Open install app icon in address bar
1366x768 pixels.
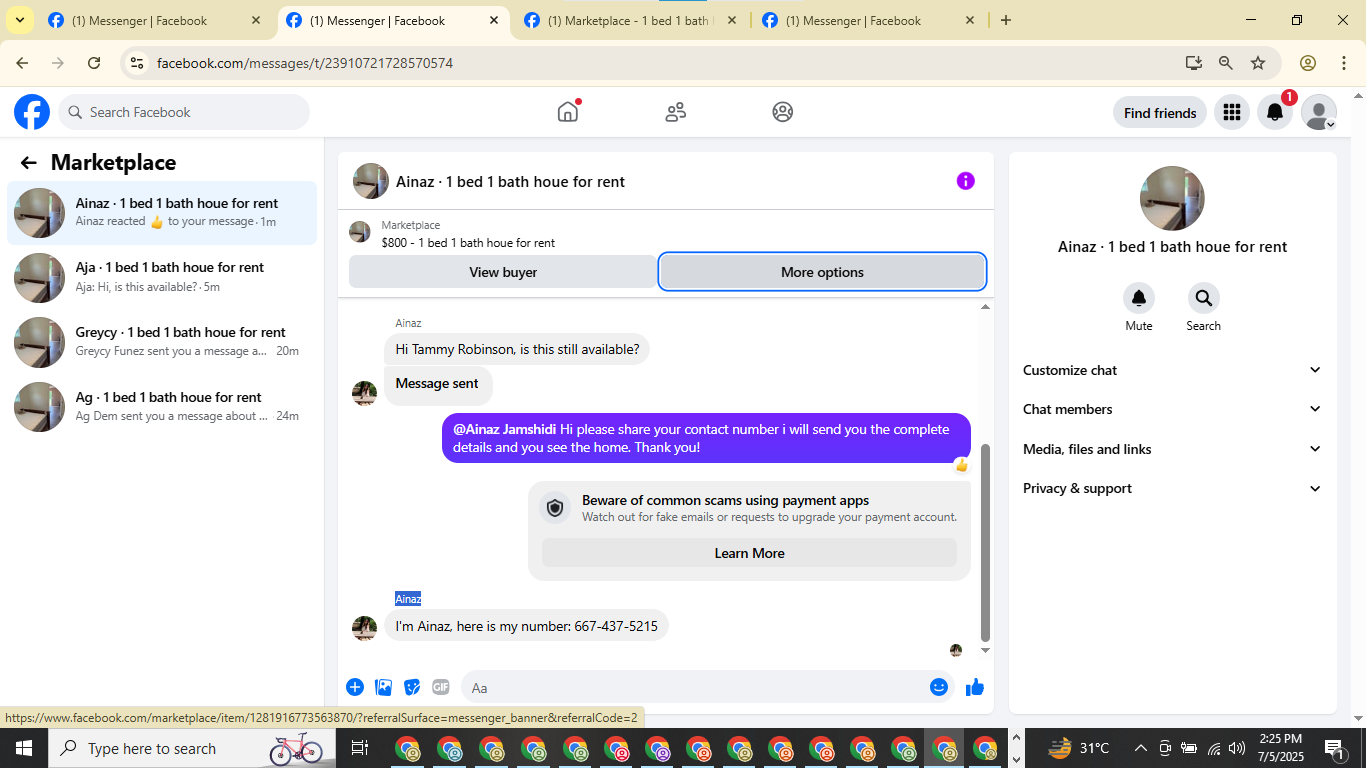pos(1194,63)
